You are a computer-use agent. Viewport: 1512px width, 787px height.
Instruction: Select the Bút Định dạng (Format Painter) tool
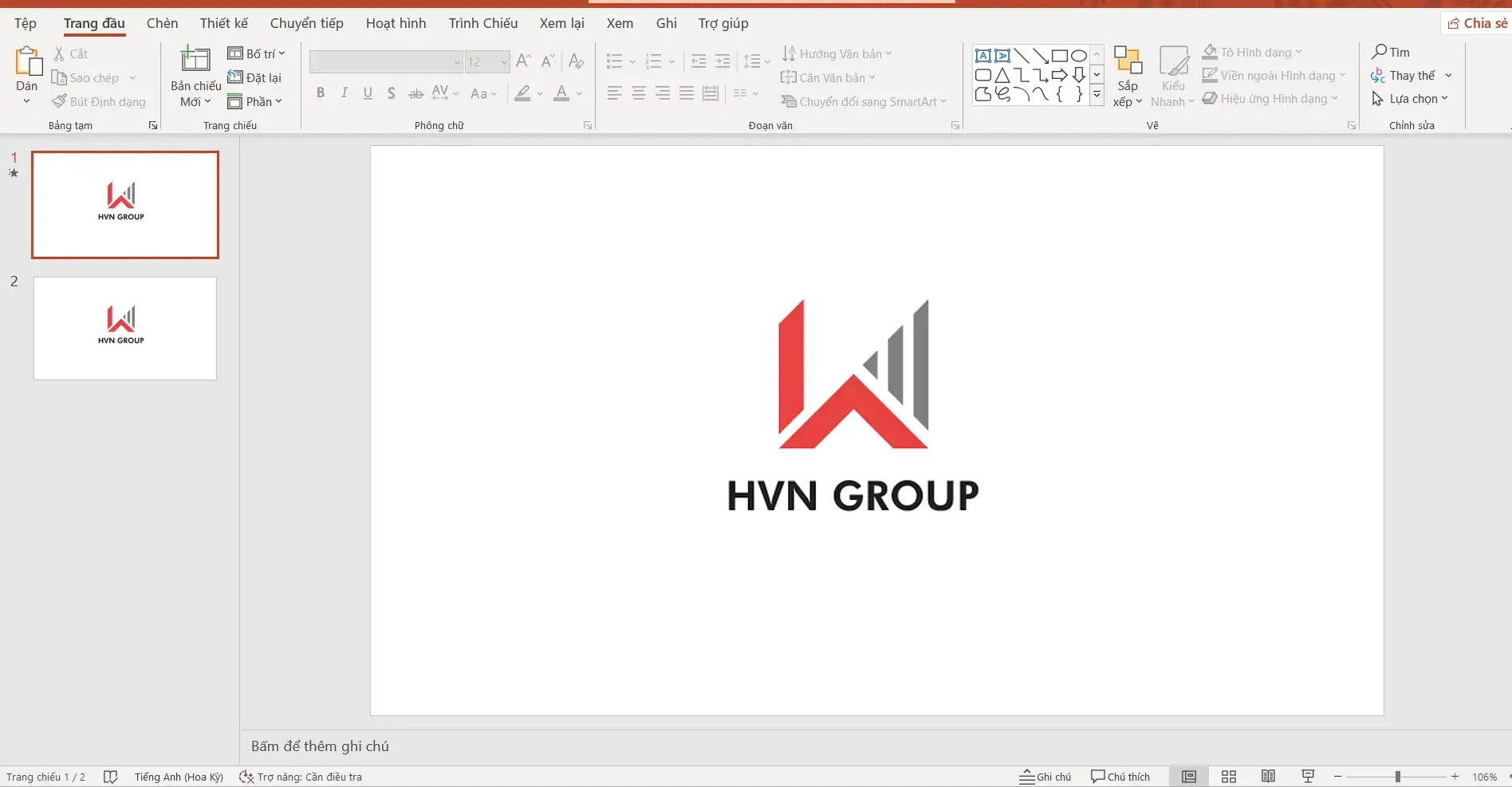tap(99, 101)
